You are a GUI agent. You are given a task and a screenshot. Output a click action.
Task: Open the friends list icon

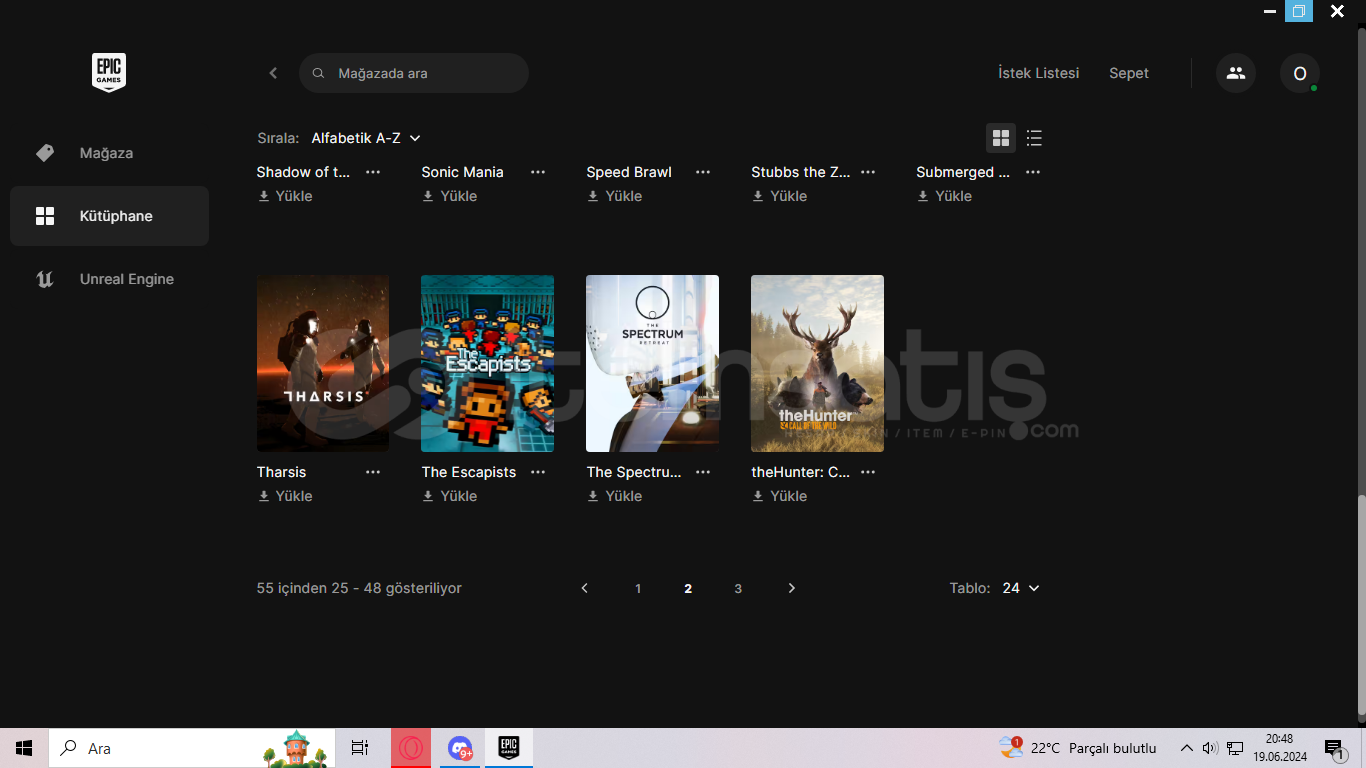pyautogui.click(x=1236, y=73)
